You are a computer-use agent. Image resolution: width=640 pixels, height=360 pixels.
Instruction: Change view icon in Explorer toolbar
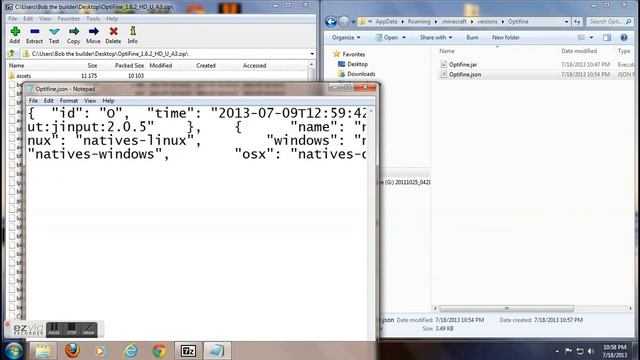click(581, 38)
